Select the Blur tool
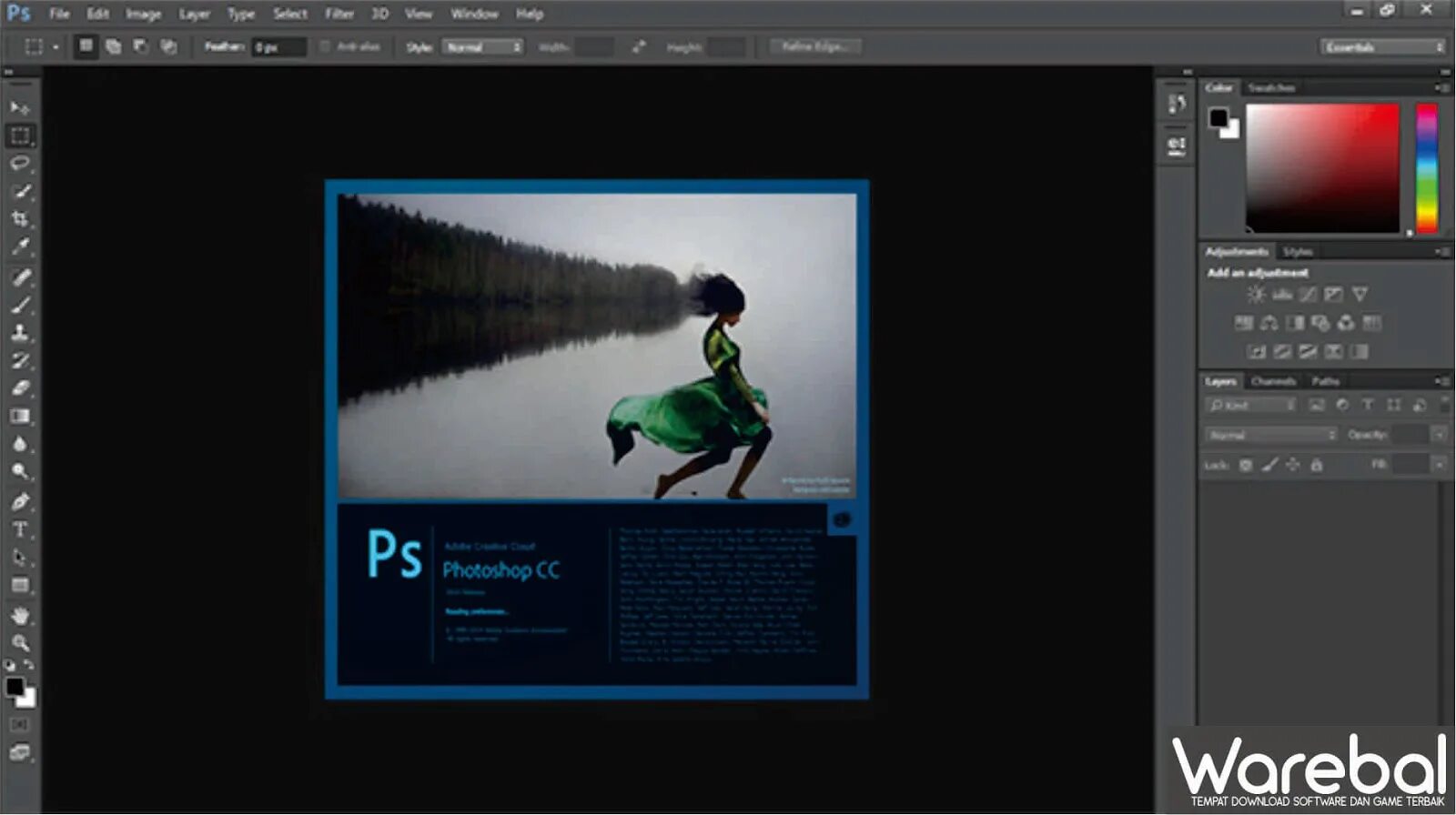 pos(20,444)
